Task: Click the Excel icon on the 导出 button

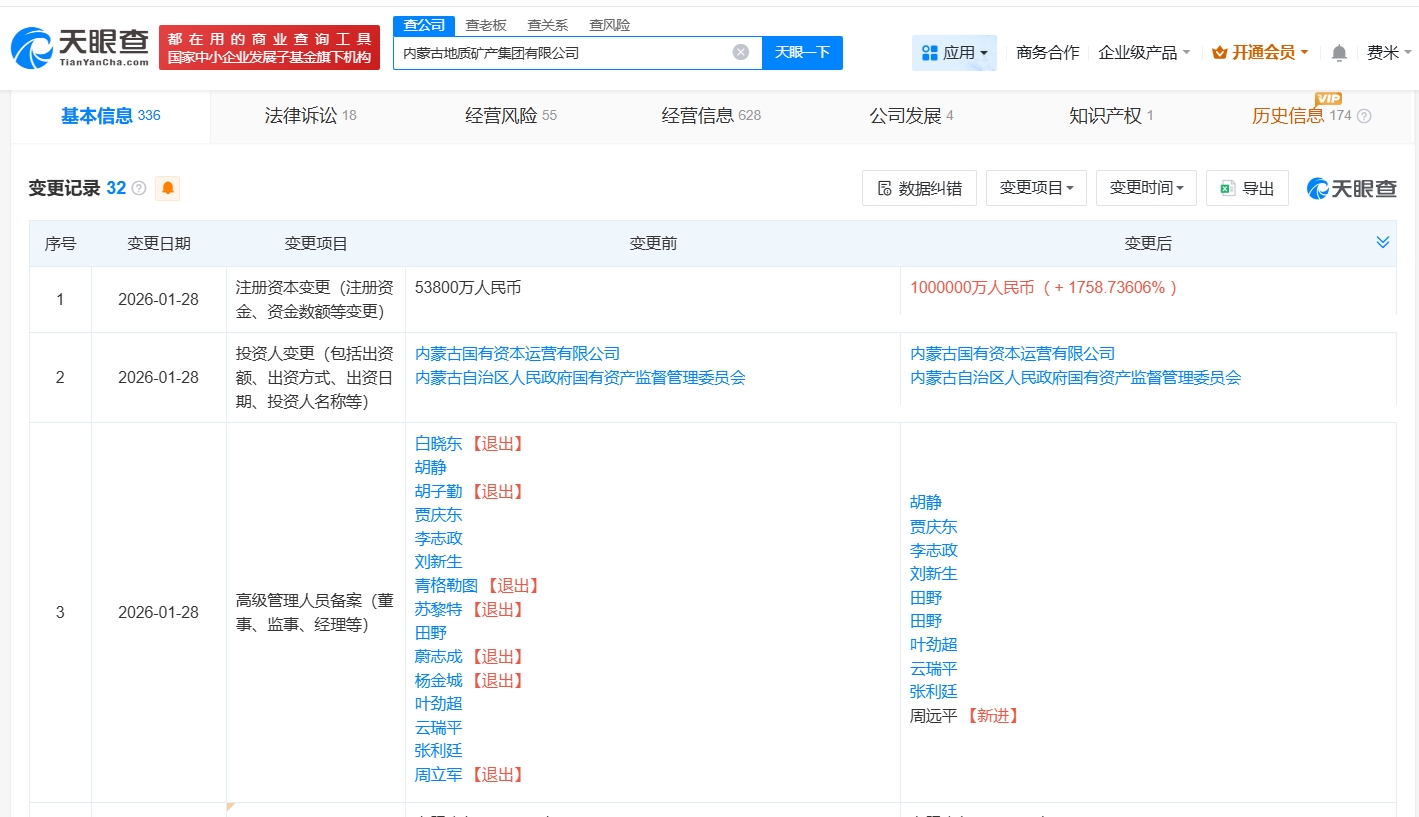Action: click(x=1228, y=187)
